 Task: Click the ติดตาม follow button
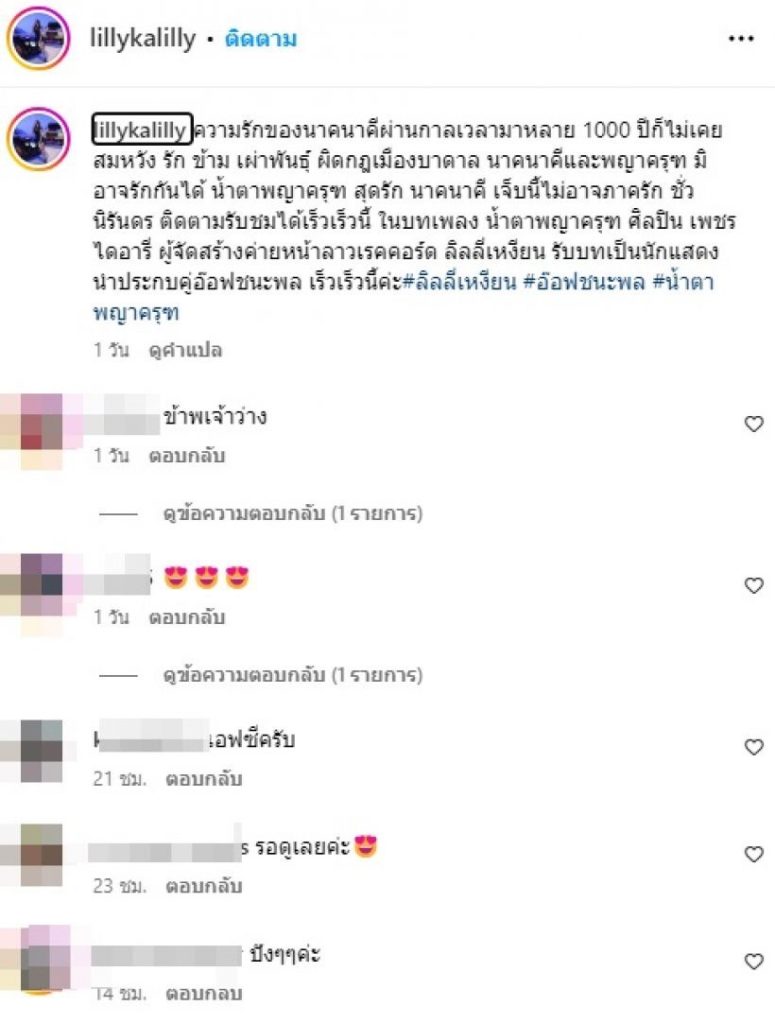(x=261, y=39)
